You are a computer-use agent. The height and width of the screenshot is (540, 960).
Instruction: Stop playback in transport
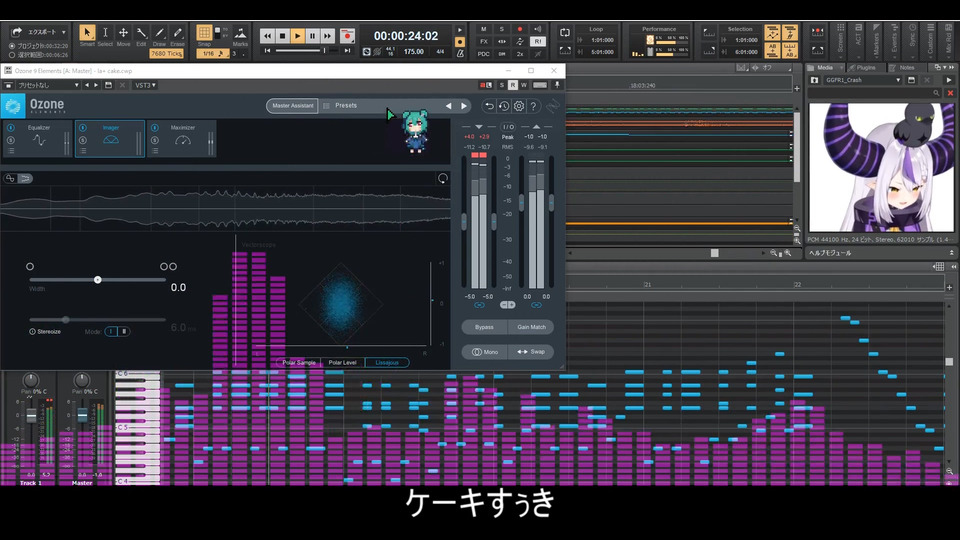pos(282,36)
